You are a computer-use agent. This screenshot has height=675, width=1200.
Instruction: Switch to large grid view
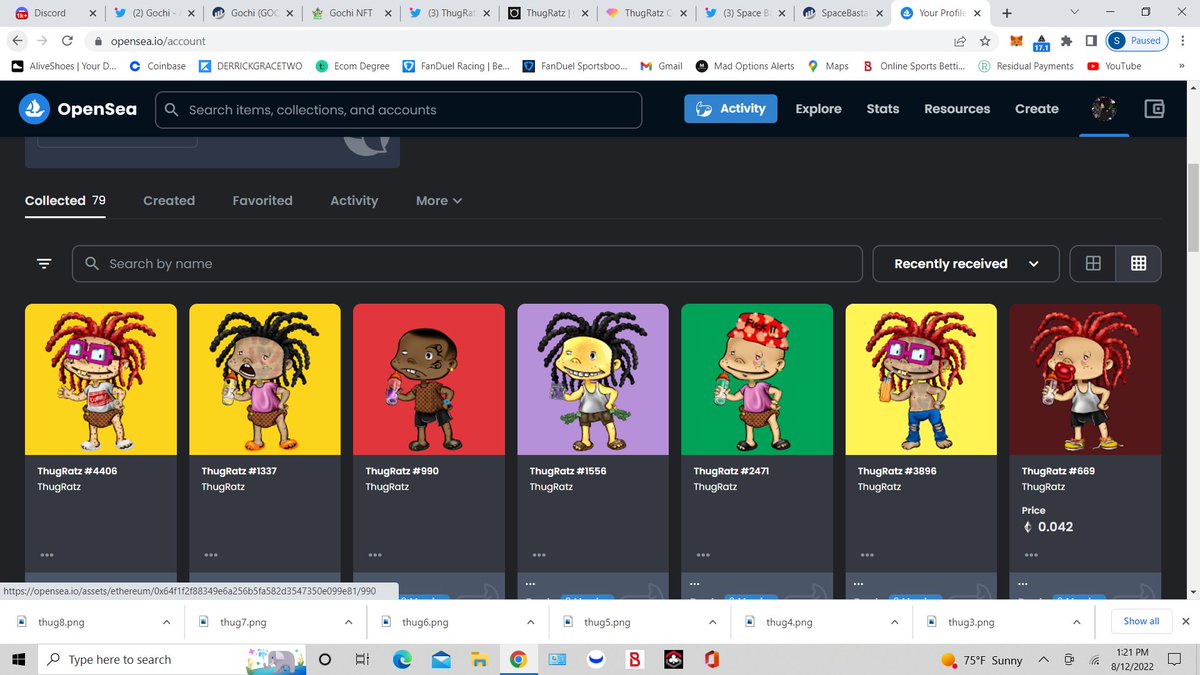pos(1093,263)
